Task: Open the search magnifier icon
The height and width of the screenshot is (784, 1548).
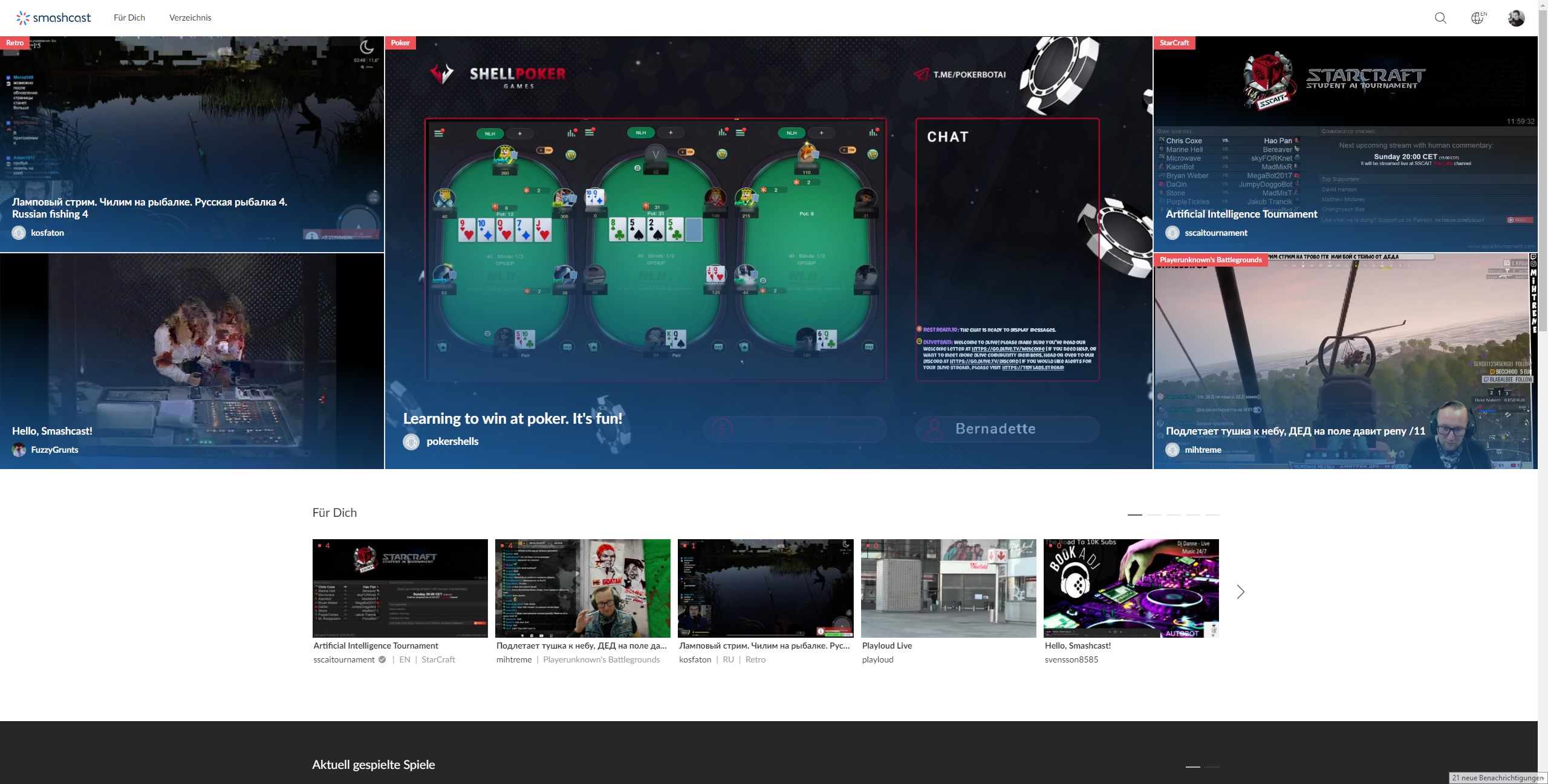Action: 1440,18
